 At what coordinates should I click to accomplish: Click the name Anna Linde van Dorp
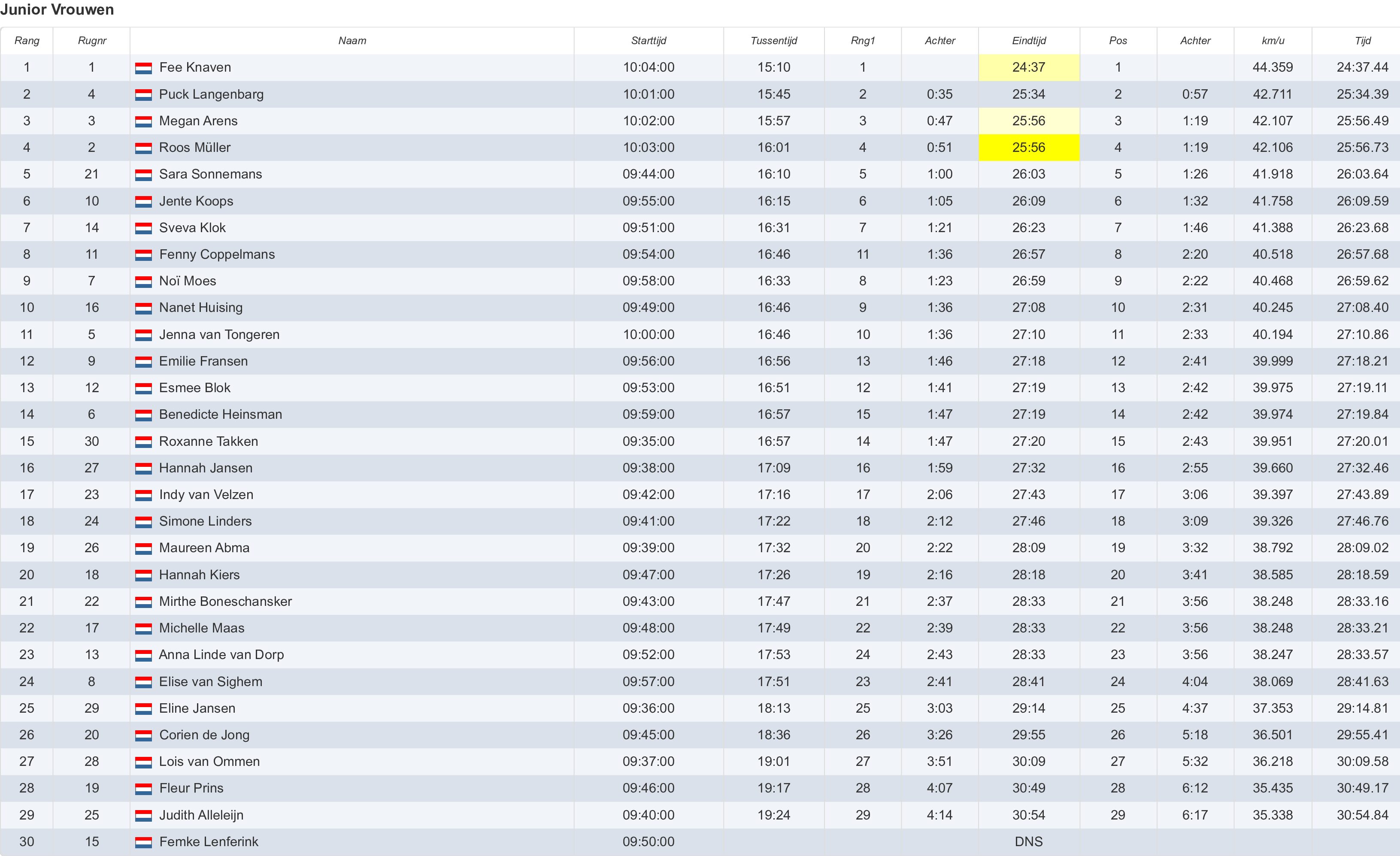point(221,655)
